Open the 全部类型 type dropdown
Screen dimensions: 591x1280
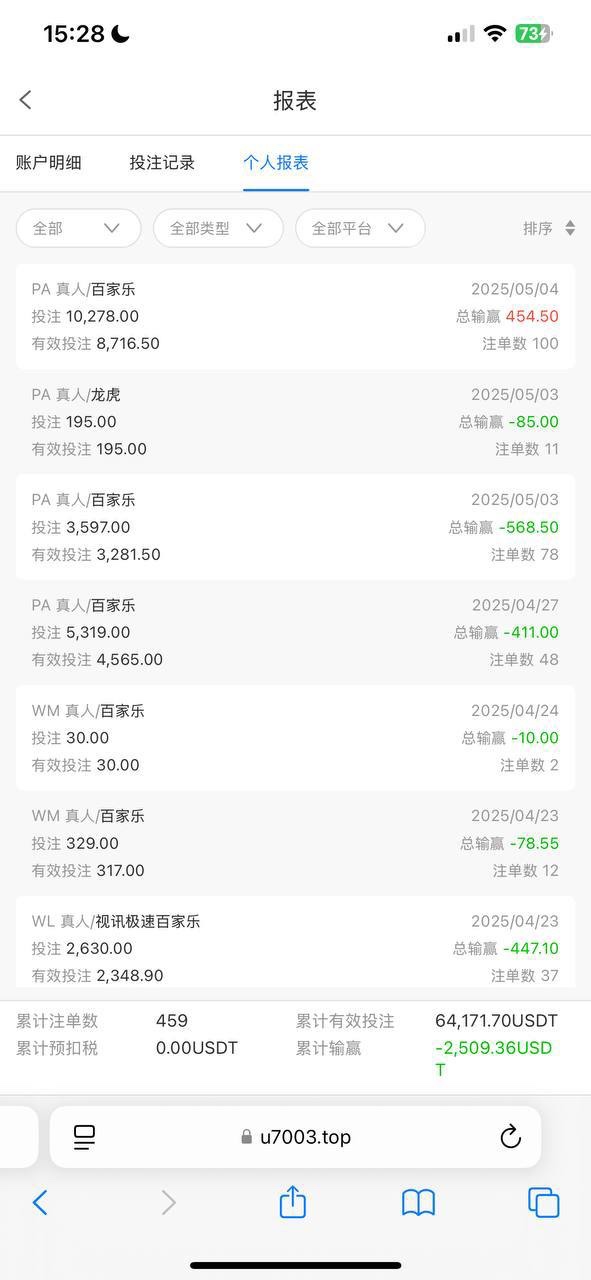[x=218, y=228]
